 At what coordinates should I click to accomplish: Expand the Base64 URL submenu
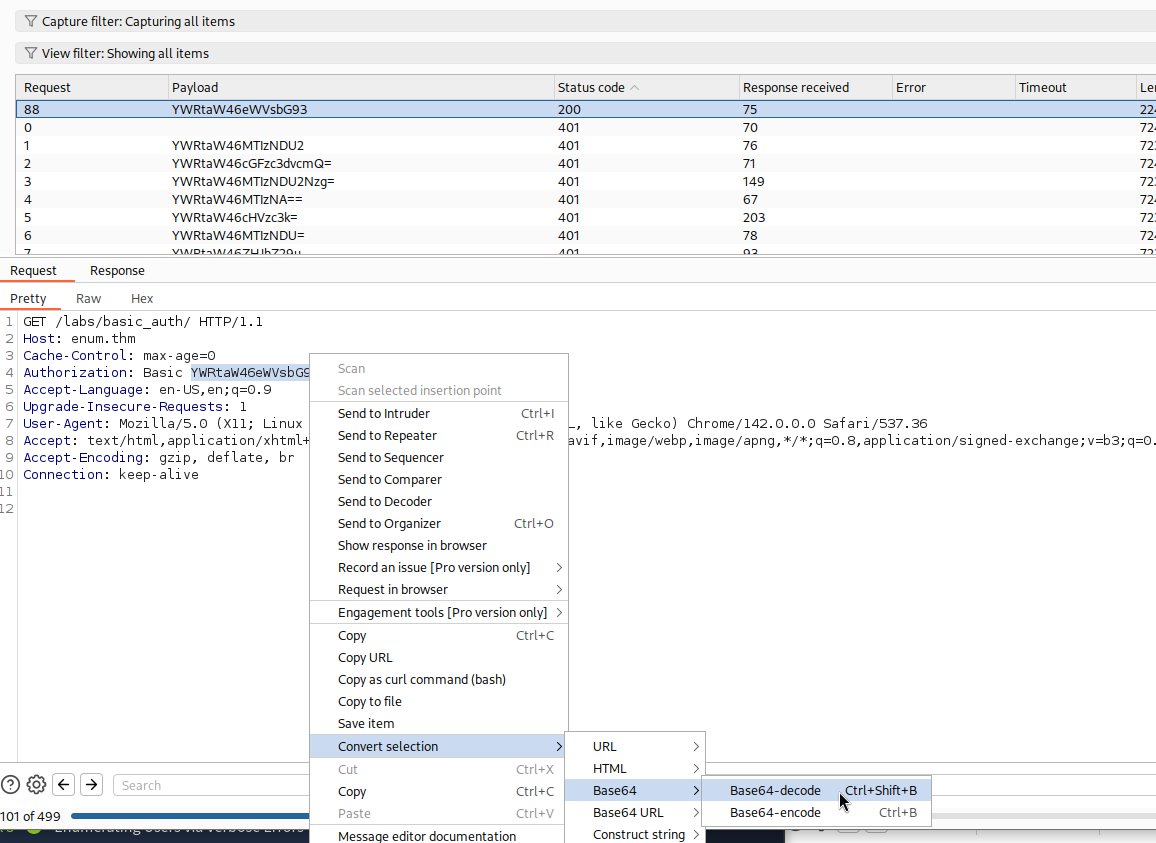[635, 812]
